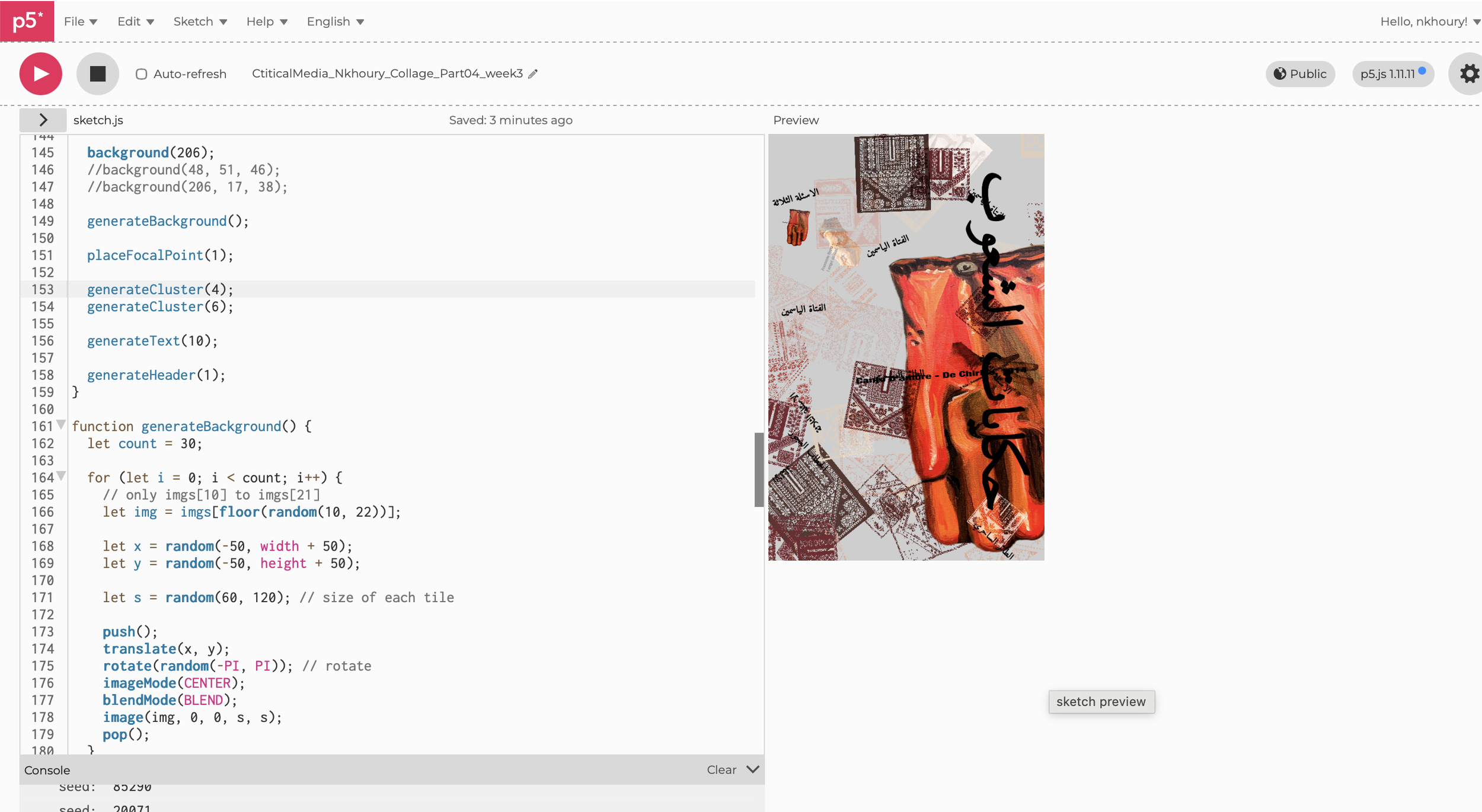
Task: Click the 'blendMode(BLEND);' code line
Action: (x=170, y=700)
